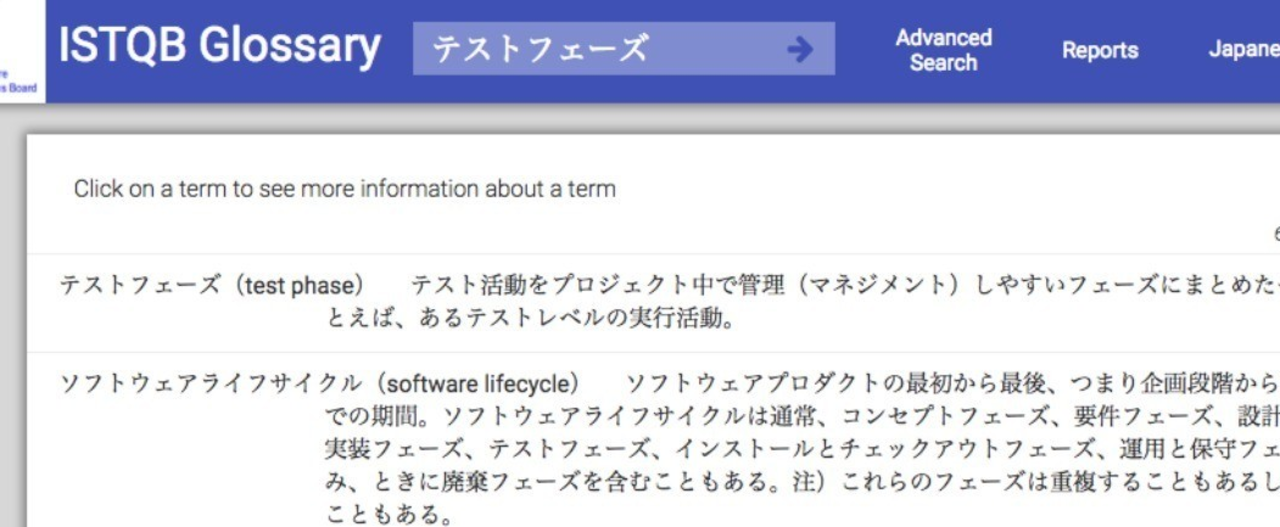Open term ソフトウェアライフサイクル (software lifecycle)
The height and width of the screenshot is (527, 1280).
[x=320, y=384]
